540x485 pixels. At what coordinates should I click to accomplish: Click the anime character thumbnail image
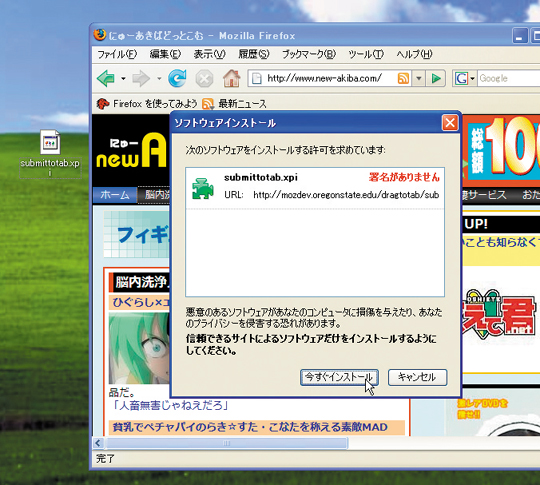(x=139, y=348)
